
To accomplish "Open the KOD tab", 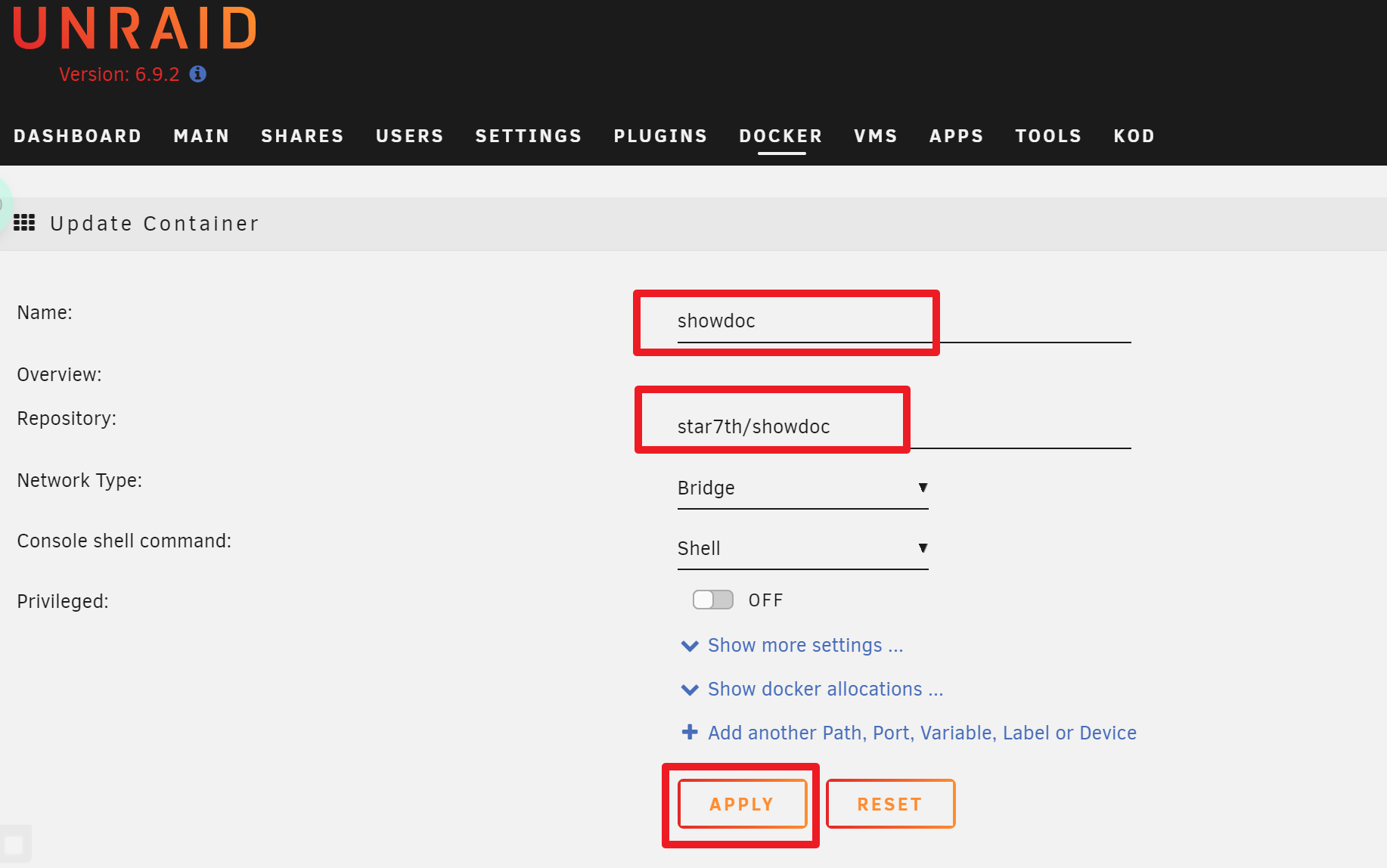I will (x=1134, y=136).
